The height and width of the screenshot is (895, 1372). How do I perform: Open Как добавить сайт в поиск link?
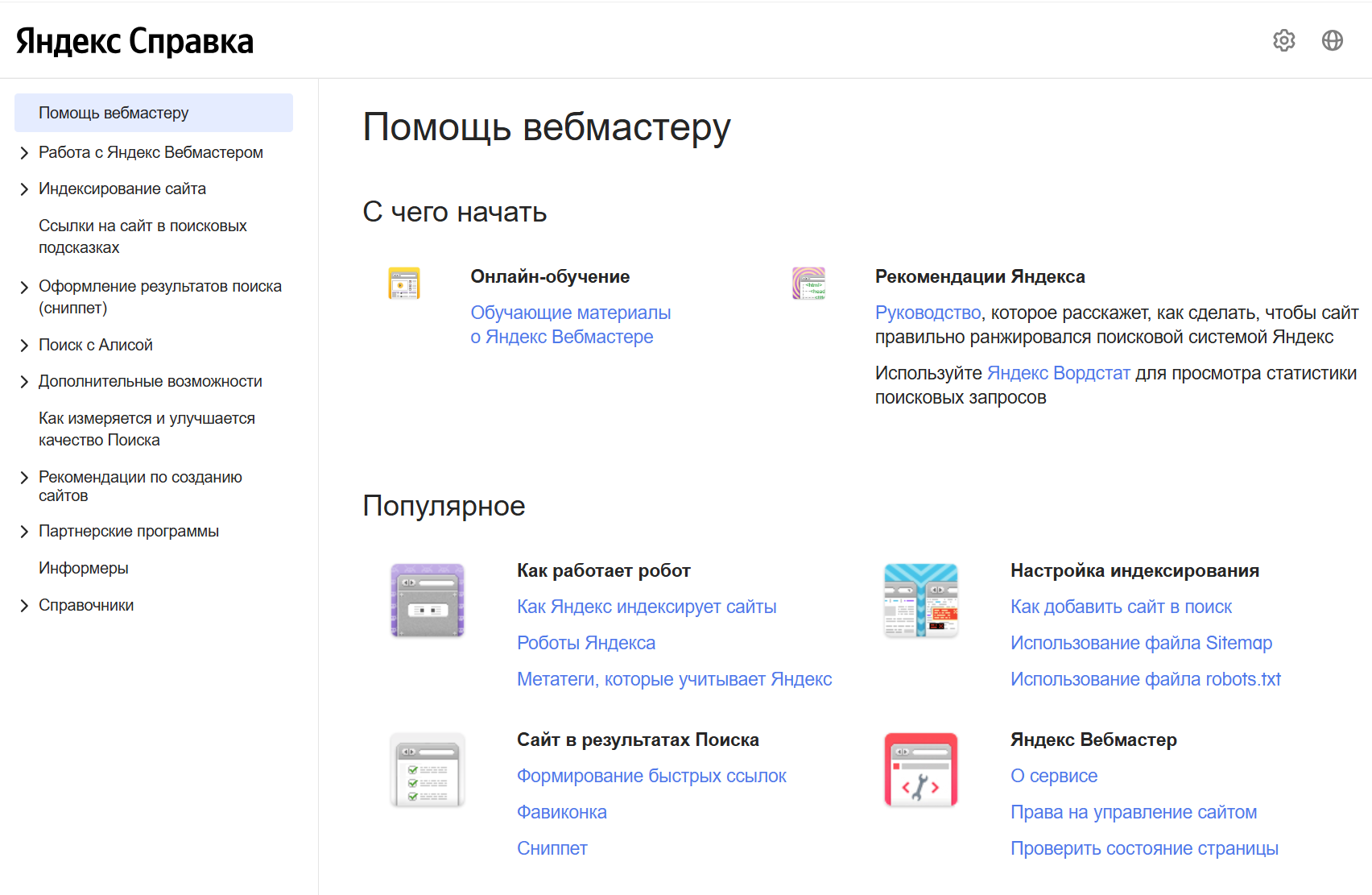[1121, 607]
